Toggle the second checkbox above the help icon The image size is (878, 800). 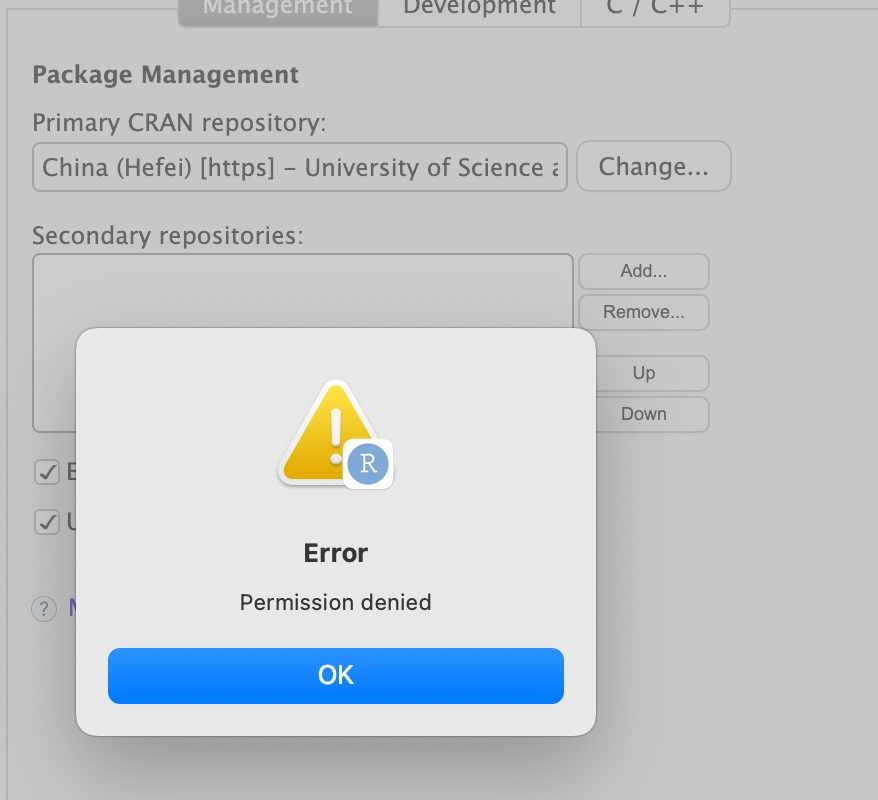[46, 521]
